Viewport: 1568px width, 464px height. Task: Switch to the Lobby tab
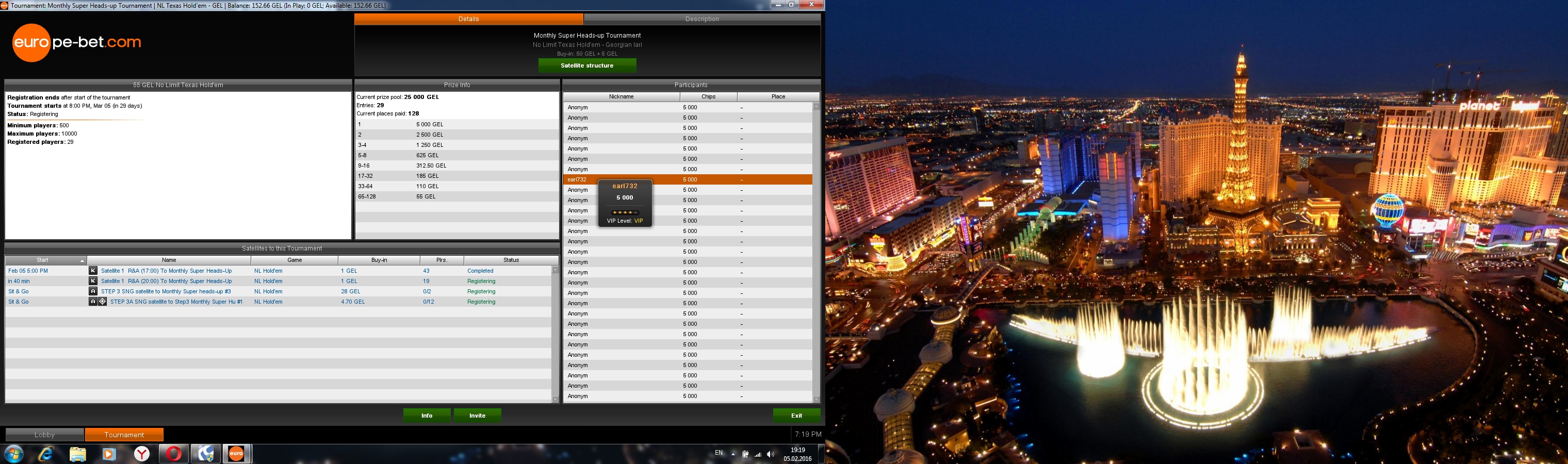pos(44,435)
